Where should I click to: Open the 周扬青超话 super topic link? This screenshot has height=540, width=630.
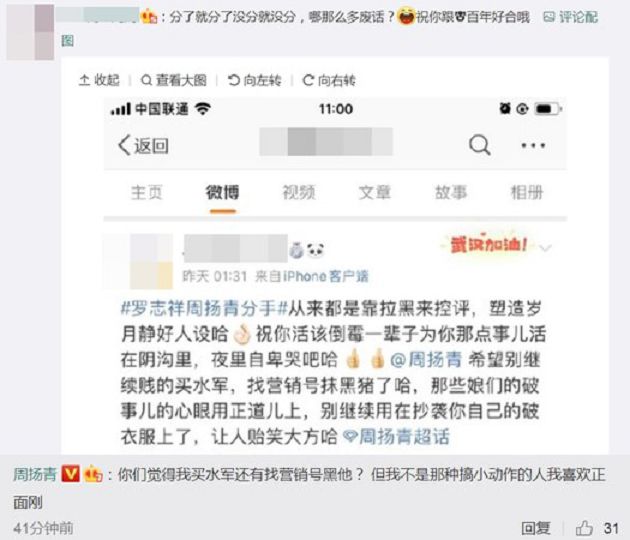396,436
